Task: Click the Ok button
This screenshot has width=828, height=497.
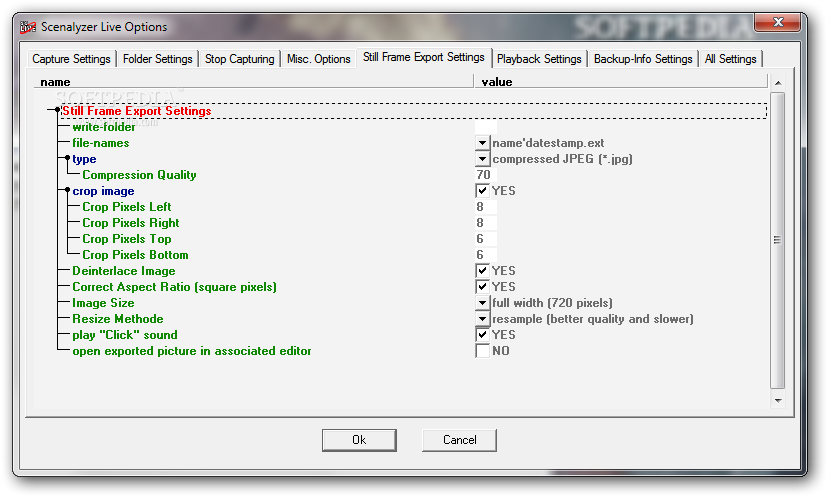Action: pos(359,440)
